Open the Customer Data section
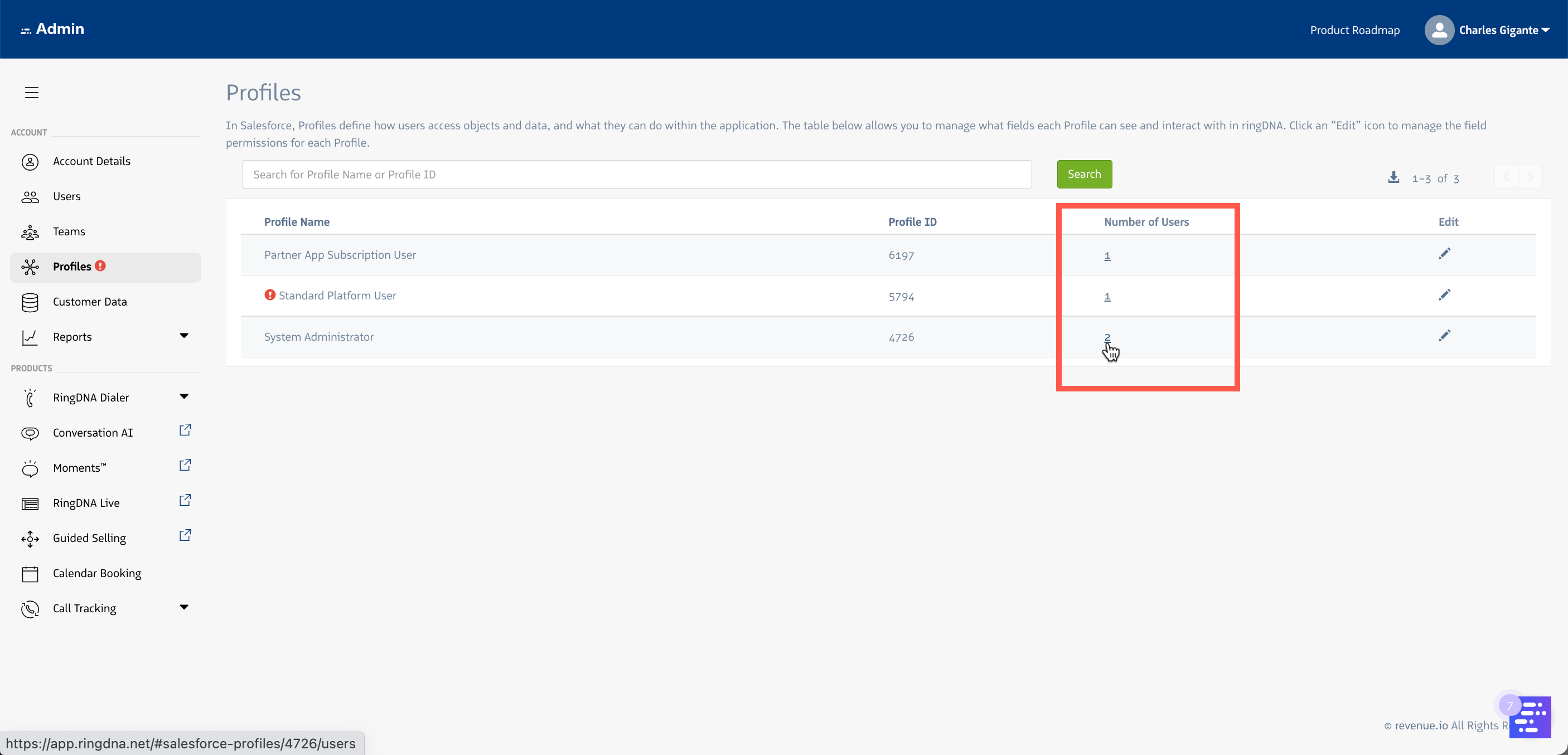This screenshot has width=1568, height=755. pyautogui.click(x=89, y=302)
